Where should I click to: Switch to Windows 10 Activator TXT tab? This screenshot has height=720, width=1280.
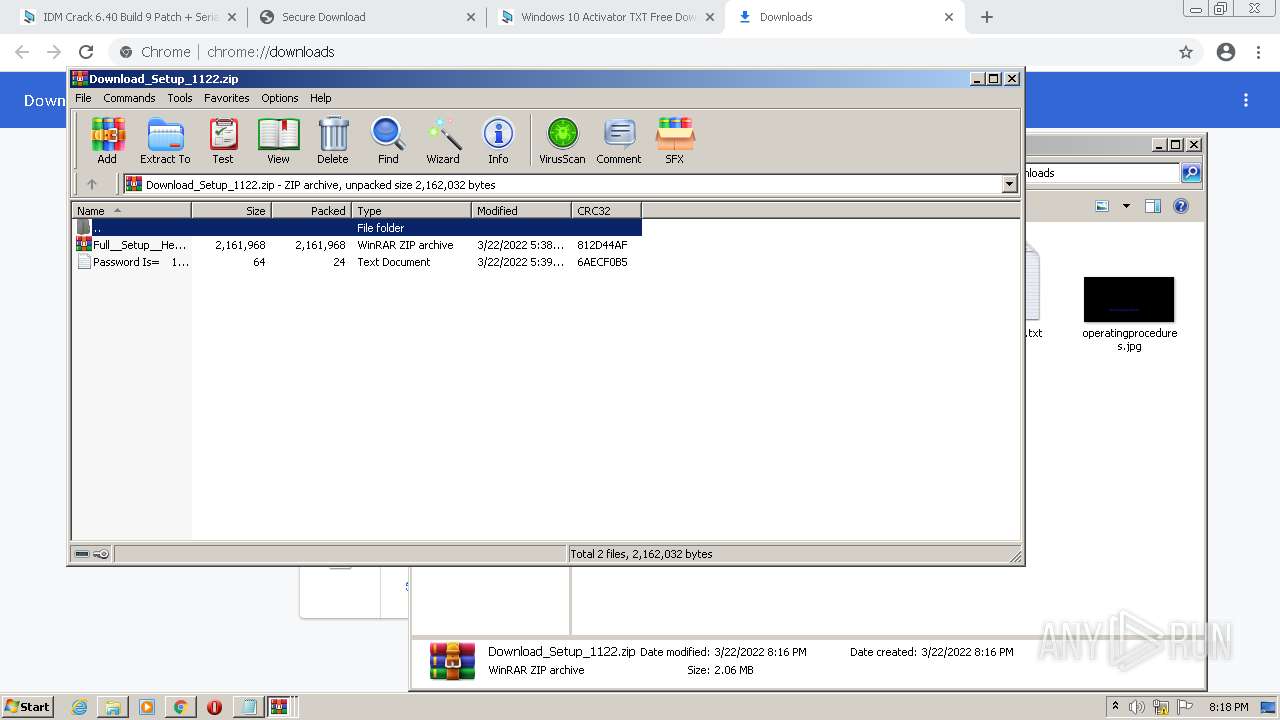[x=607, y=17]
